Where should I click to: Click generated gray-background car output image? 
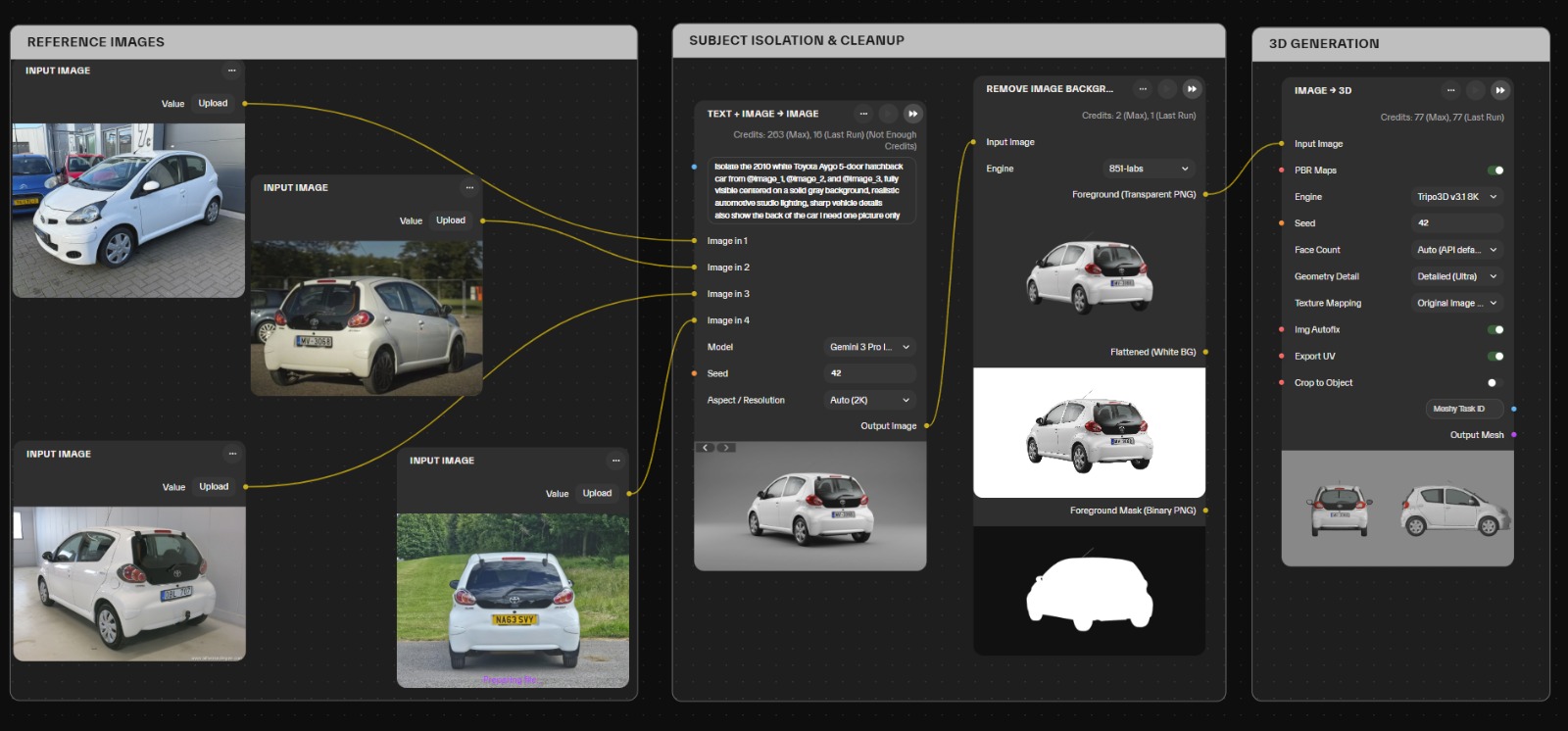click(x=810, y=506)
